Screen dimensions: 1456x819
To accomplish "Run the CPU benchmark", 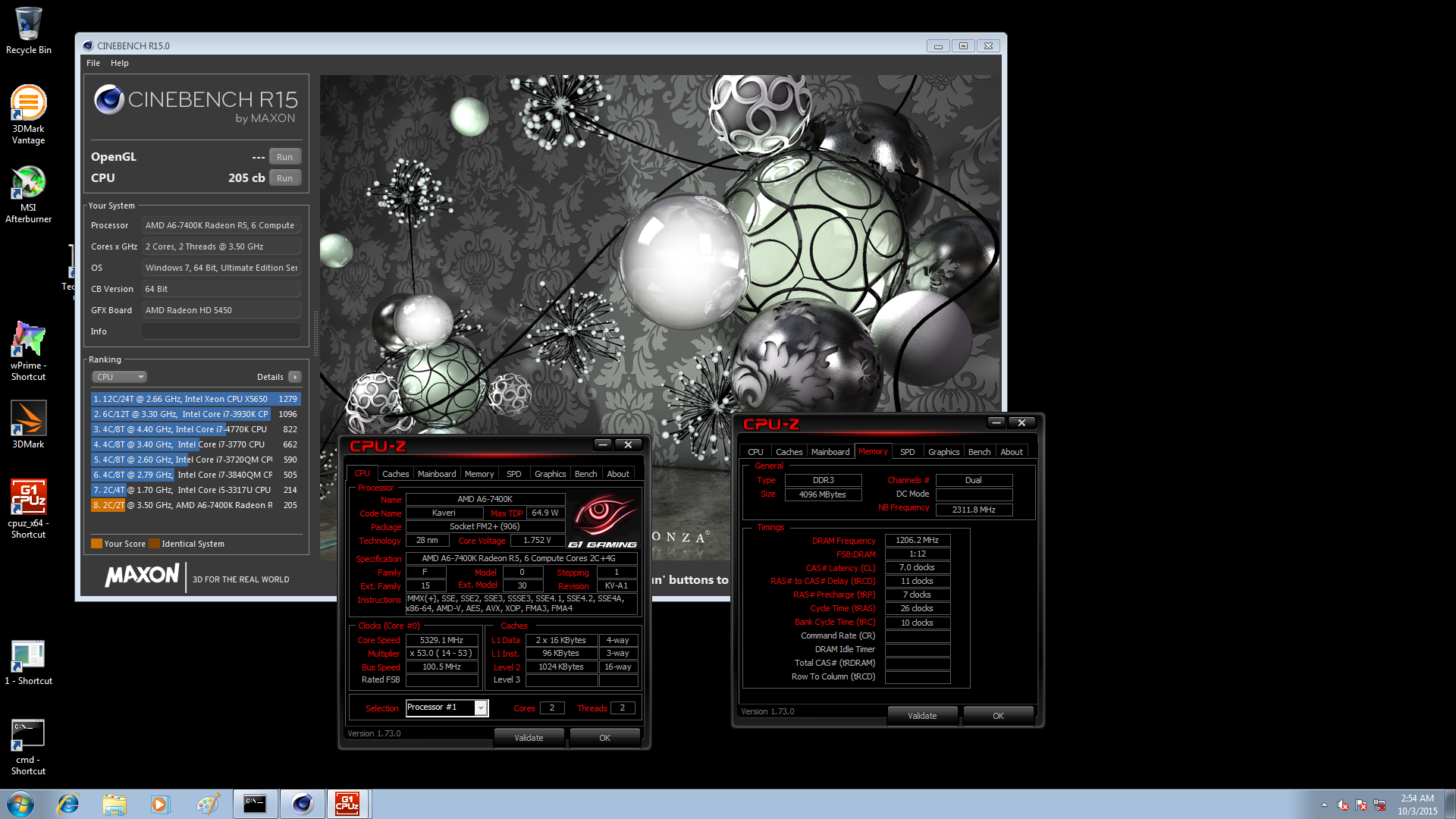I will [284, 178].
